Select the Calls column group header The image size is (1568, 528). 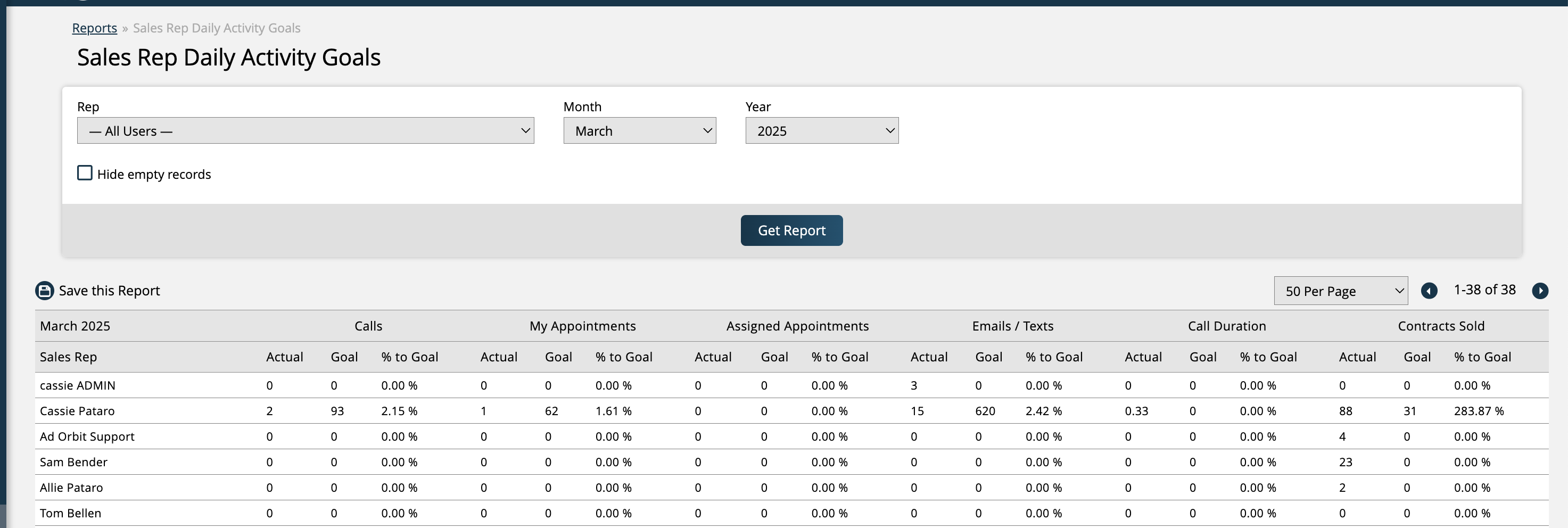[x=368, y=326]
